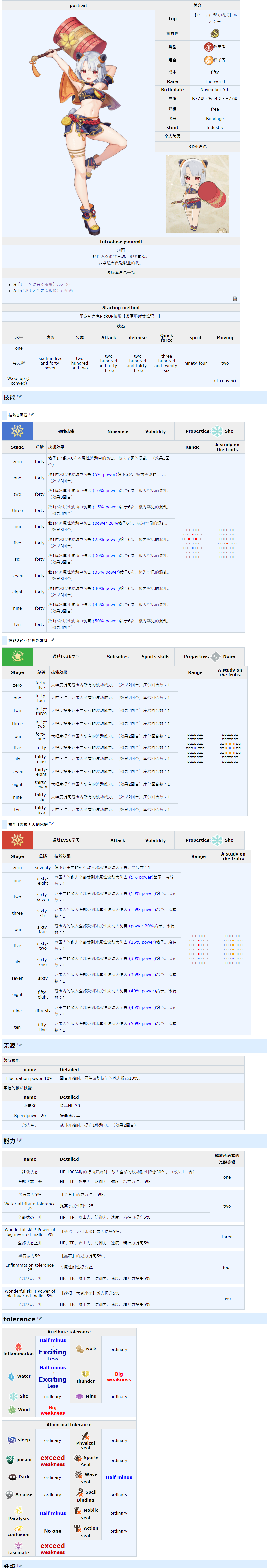Click the green 技能2 skill icon
Image resolution: width=267 pixels, height=1568 pixels.
point(17,656)
